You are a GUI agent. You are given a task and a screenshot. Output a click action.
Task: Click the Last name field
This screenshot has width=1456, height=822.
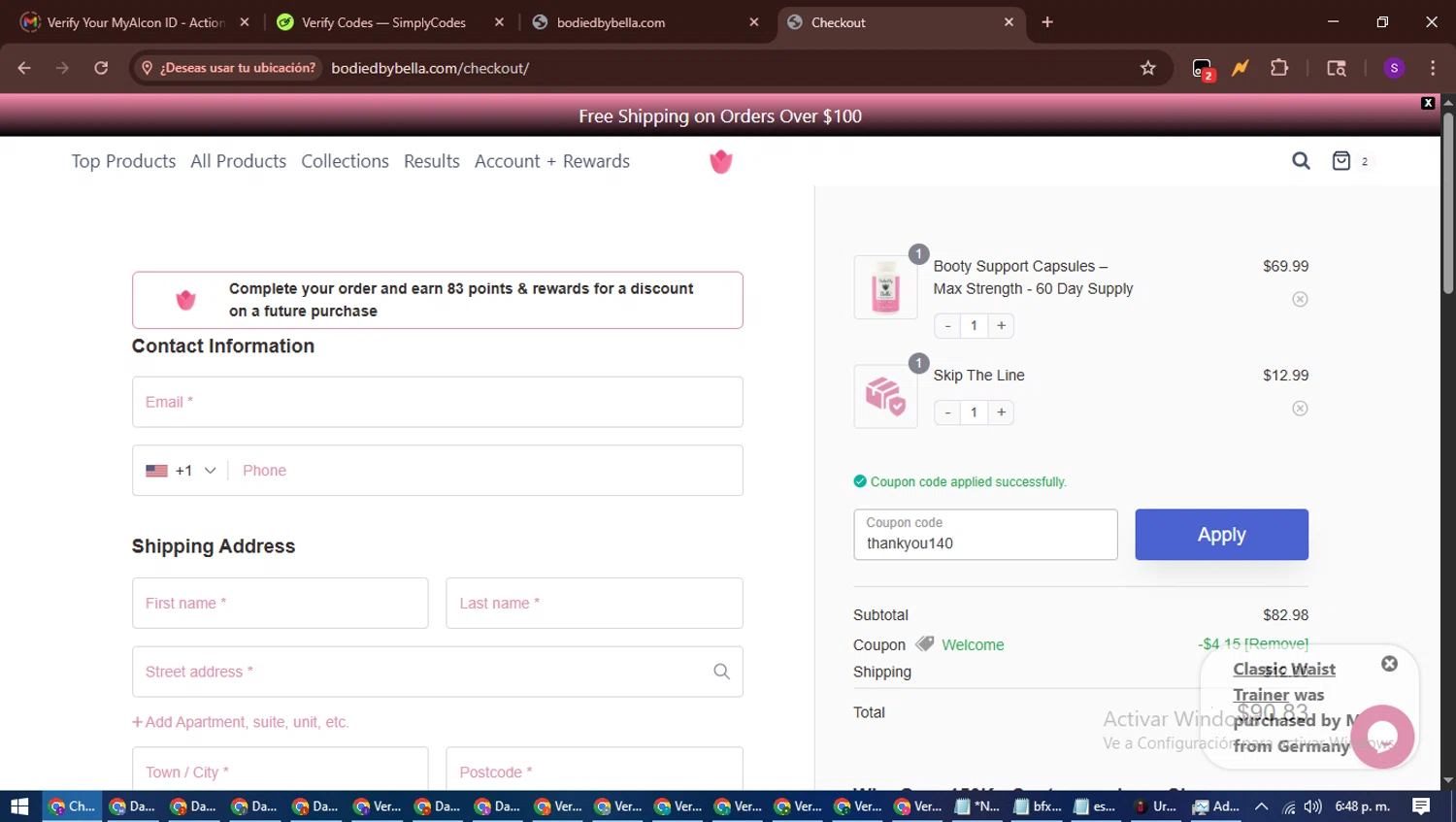click(594, 604)
